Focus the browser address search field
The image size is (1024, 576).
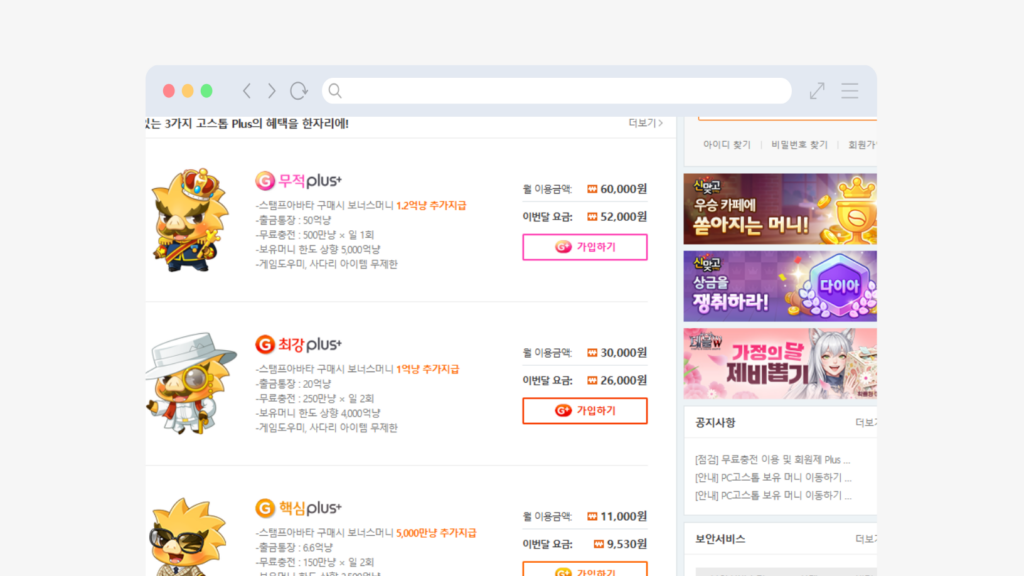[x=556, y=91]
